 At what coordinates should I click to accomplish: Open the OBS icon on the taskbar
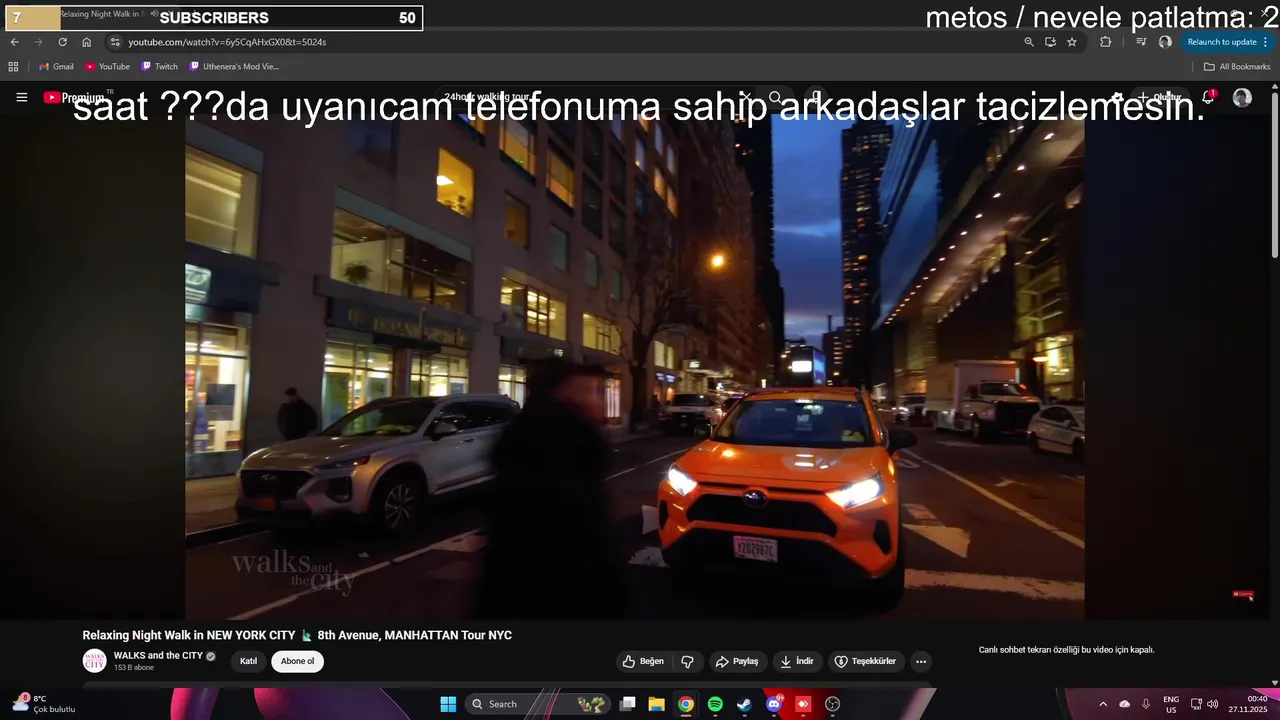coord(832,704)
